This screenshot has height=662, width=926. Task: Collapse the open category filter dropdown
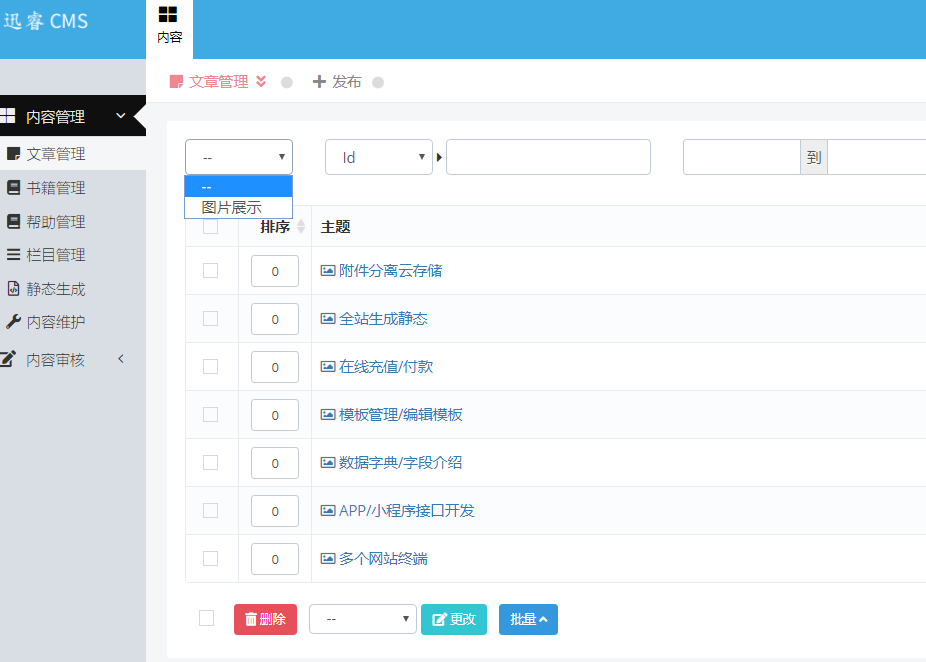239,157
